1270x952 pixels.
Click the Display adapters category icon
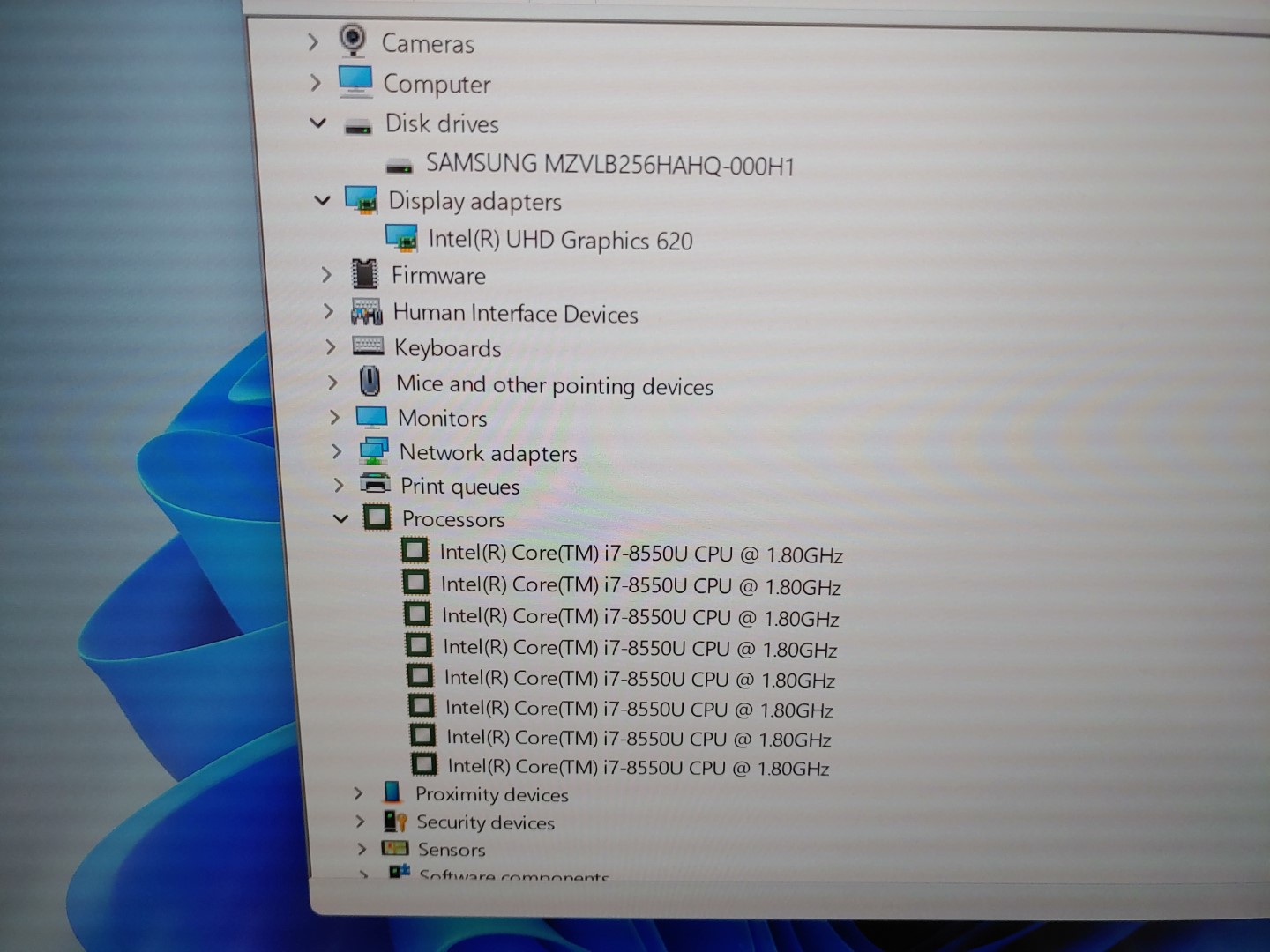click(x=361, y=199)
